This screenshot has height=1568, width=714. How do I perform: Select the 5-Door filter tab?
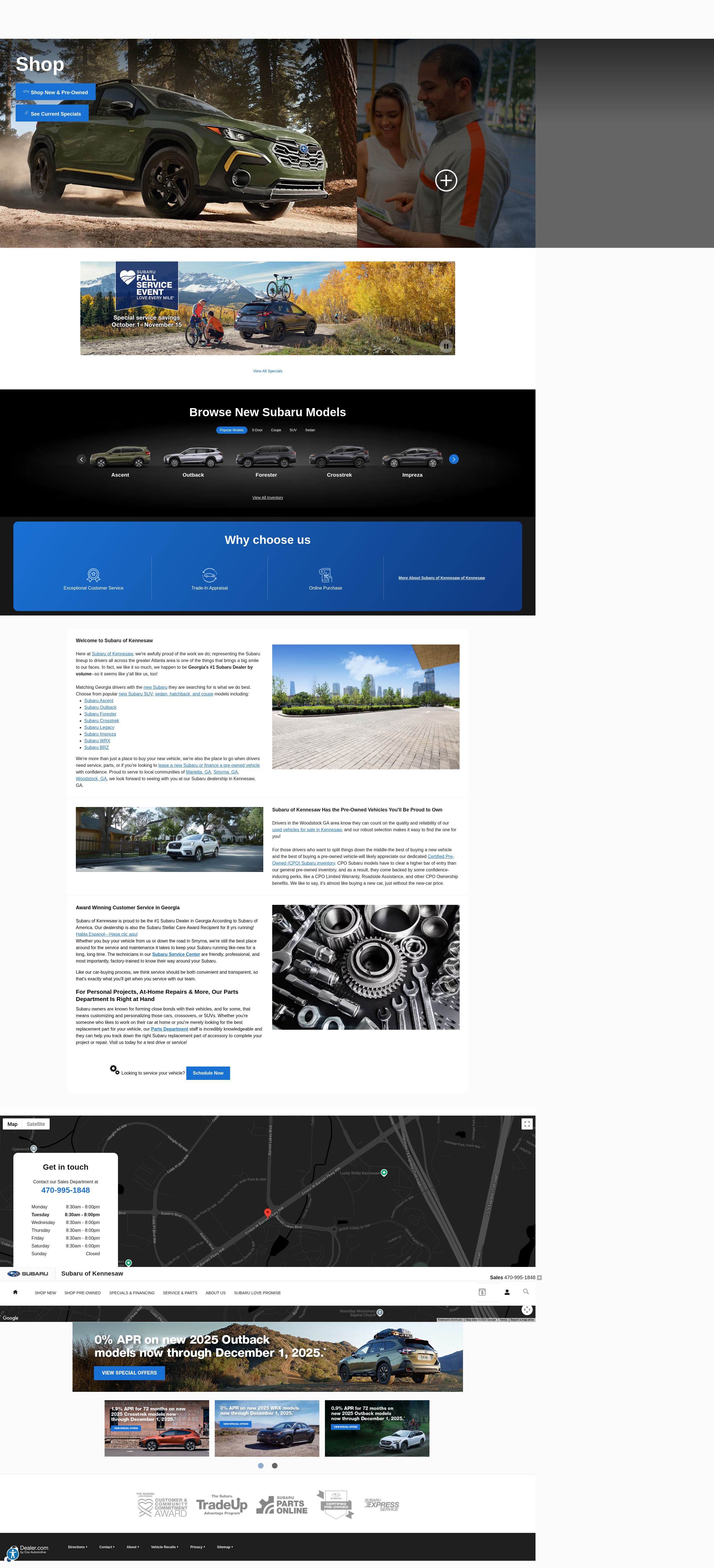pos(257,430)
